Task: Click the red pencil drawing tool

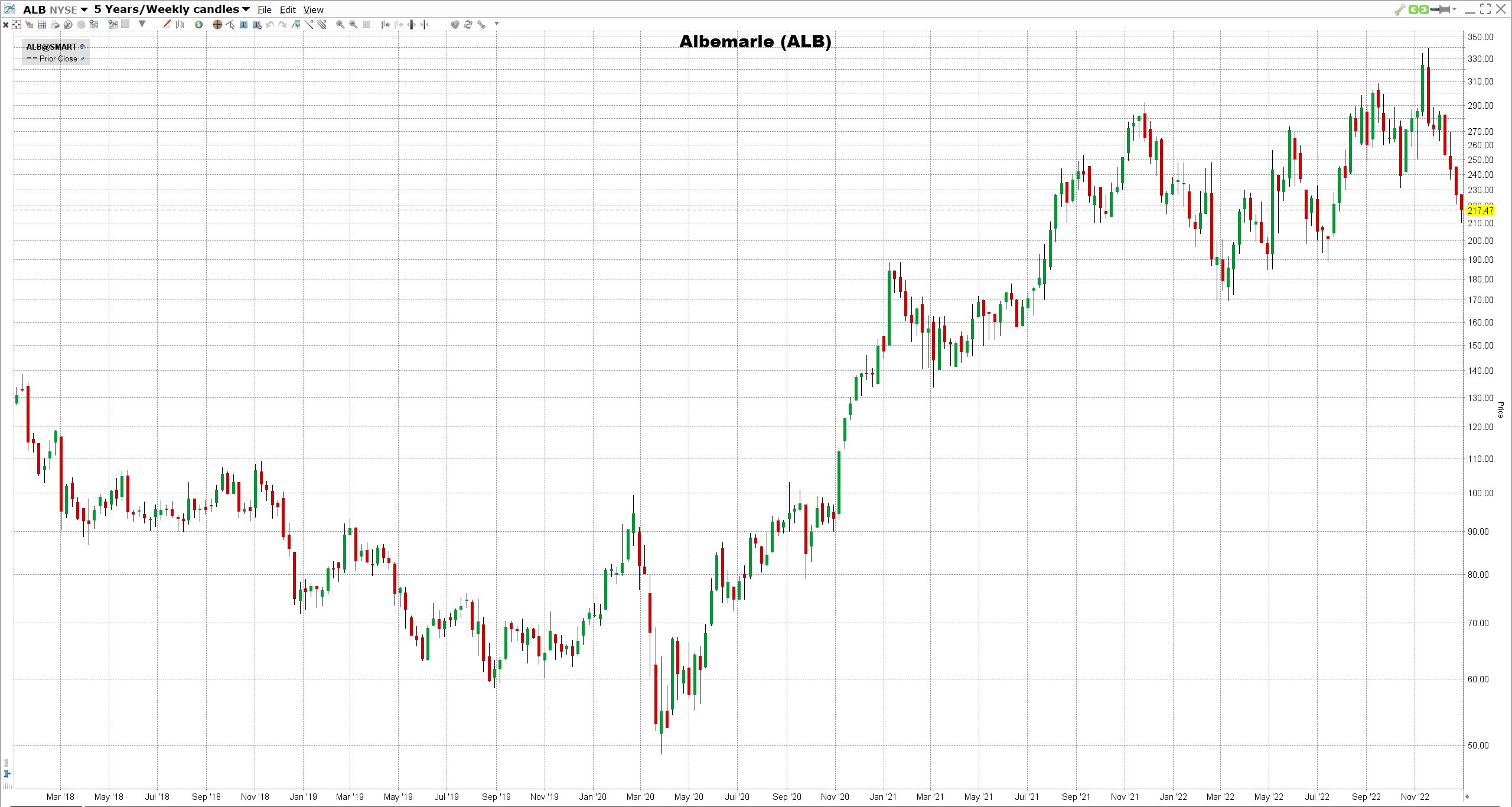Action: 167,24
